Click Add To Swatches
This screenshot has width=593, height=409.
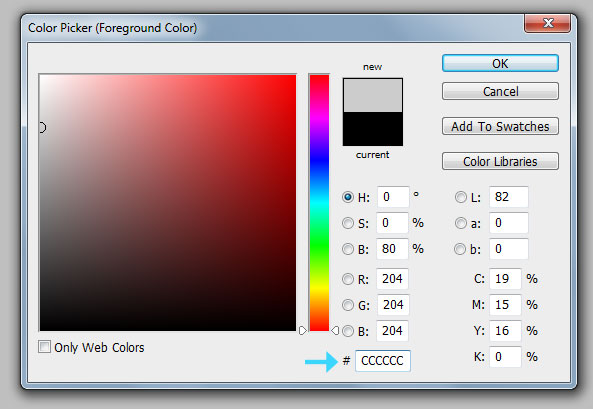(500, 126)
